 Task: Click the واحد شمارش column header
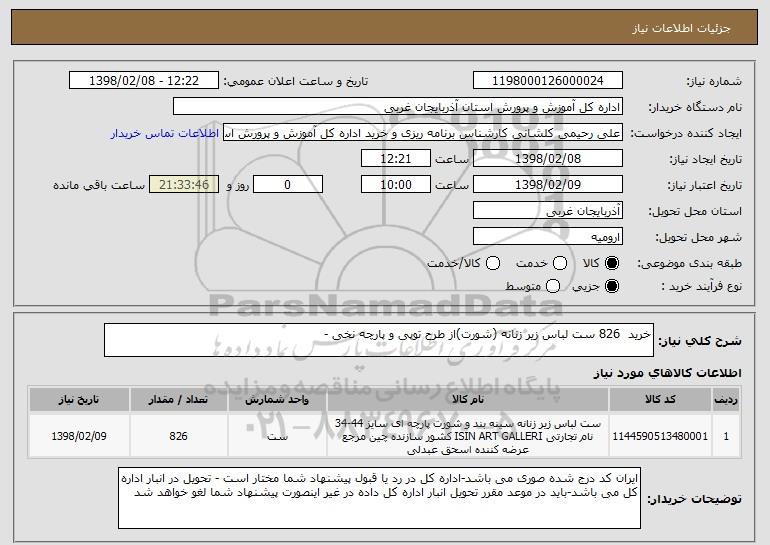pos(277,399)
